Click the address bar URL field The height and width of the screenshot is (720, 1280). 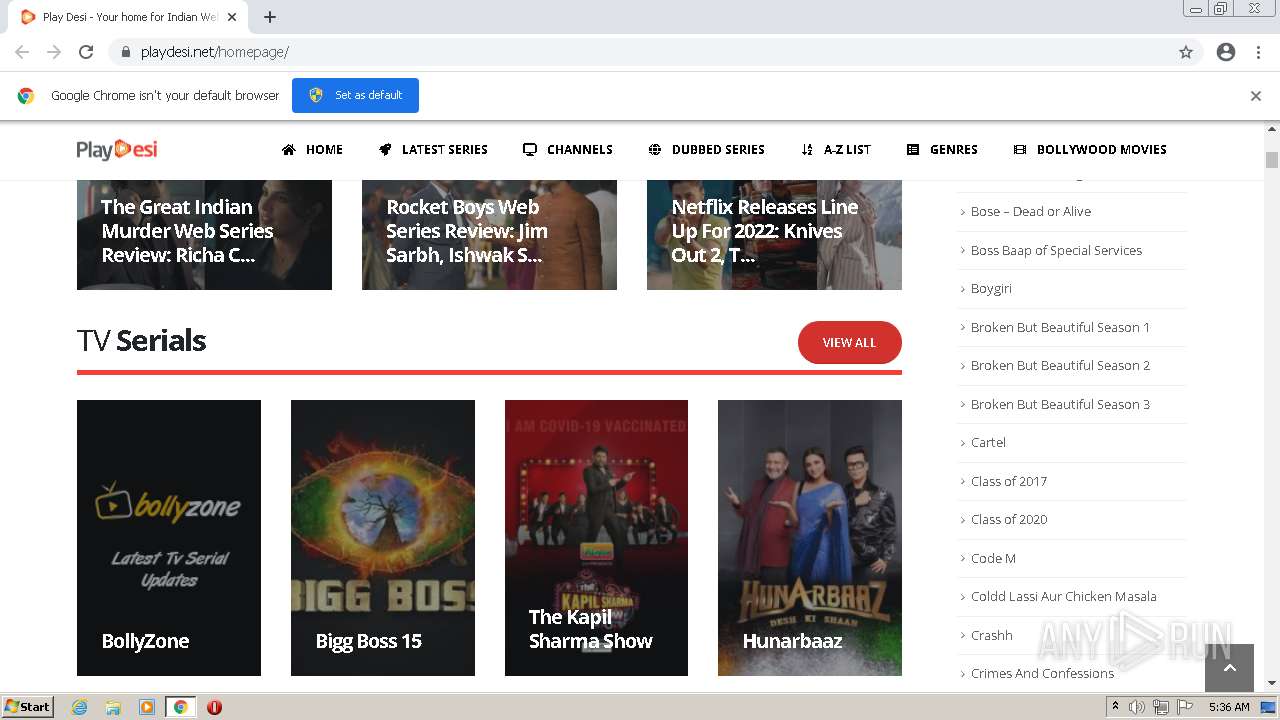[654, 52]
